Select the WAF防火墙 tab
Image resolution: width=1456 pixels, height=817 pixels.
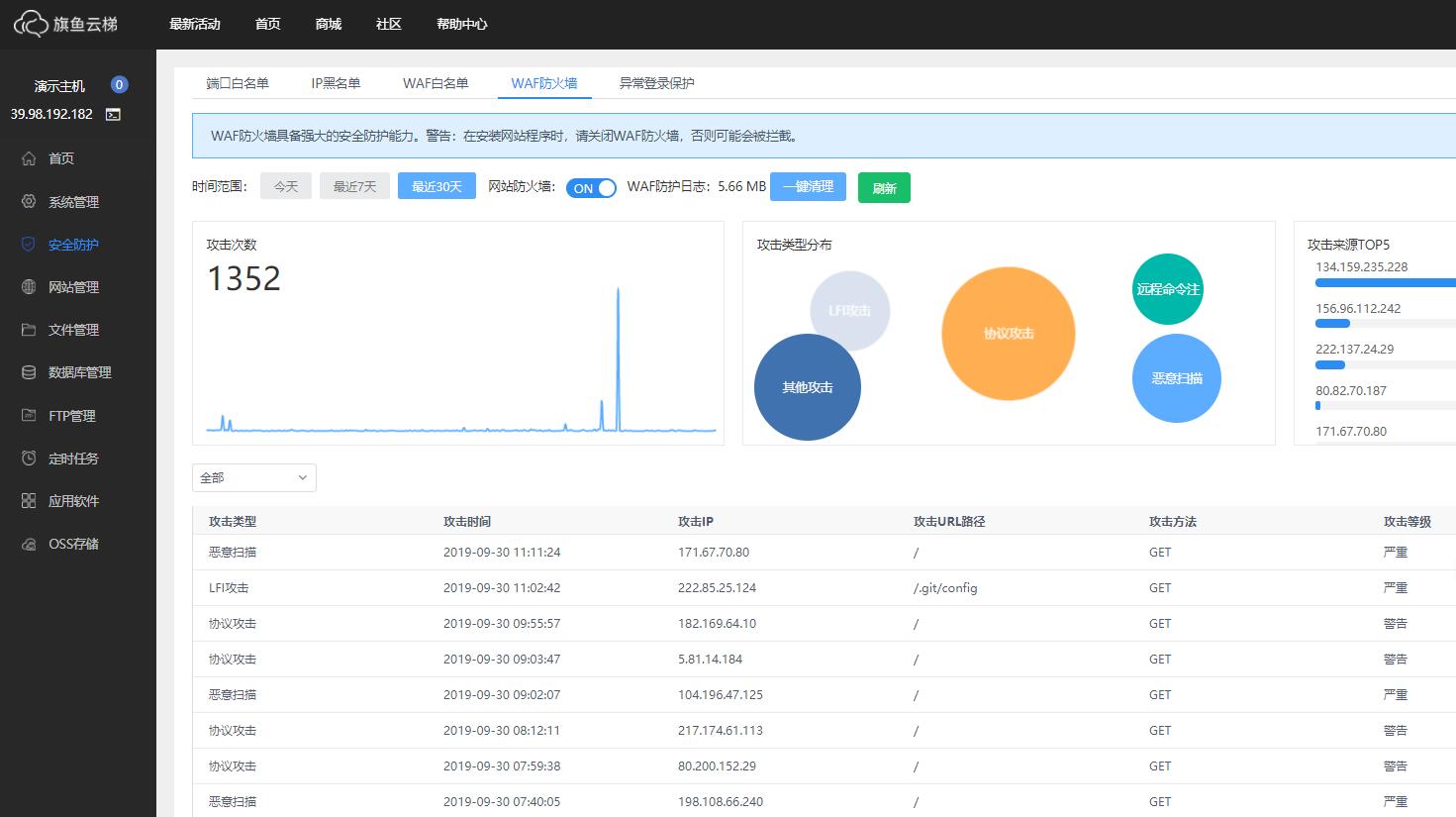(544, 83)
